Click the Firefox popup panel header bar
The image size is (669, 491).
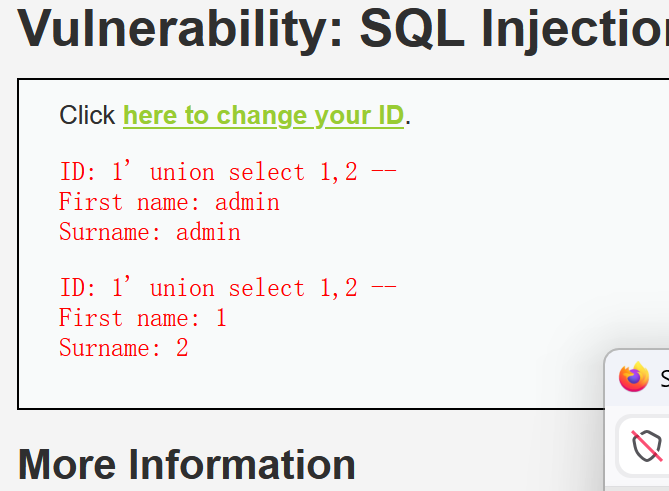(637, 378)
